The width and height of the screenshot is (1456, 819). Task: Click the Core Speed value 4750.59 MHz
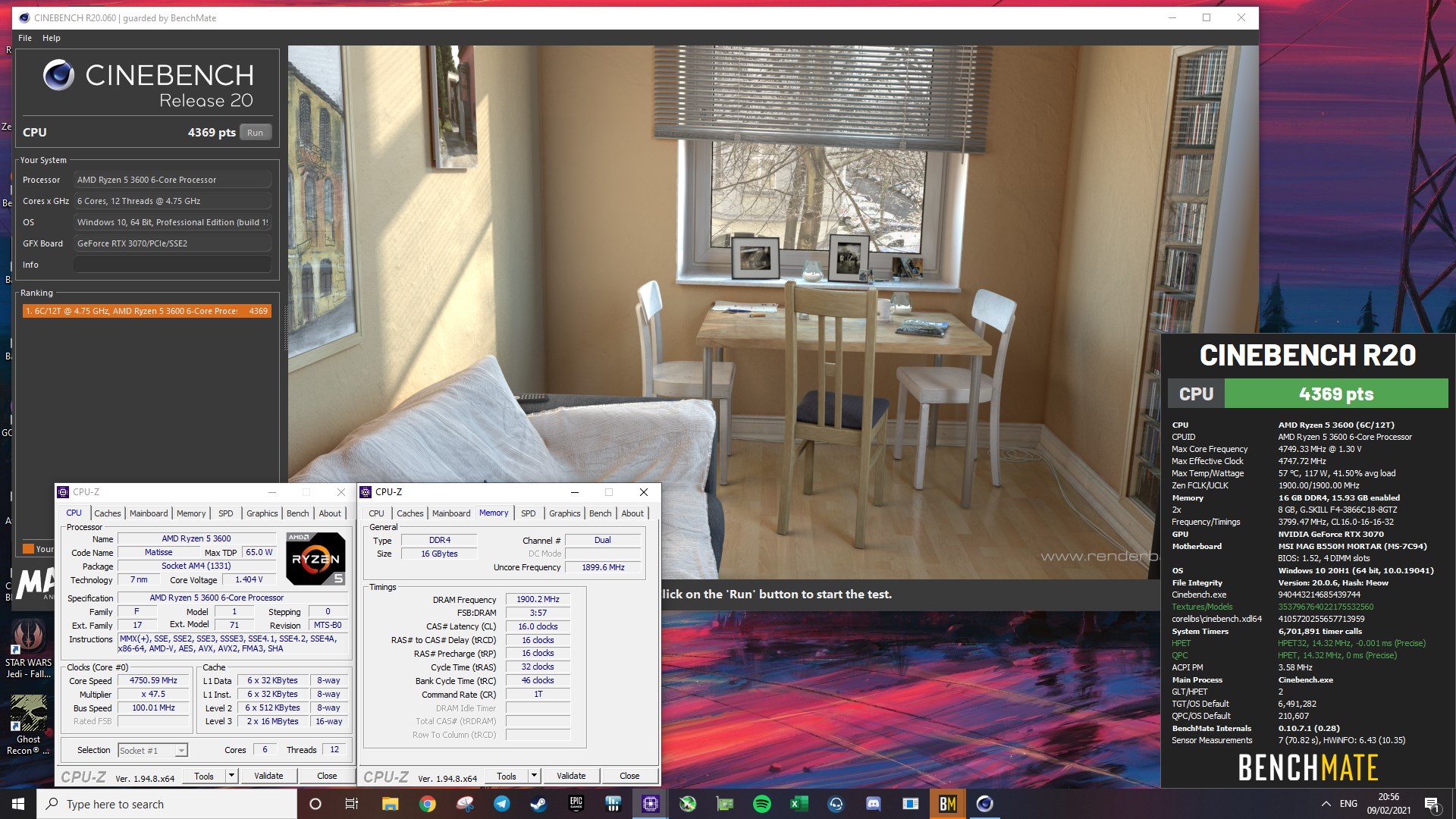tap(153, 680)
